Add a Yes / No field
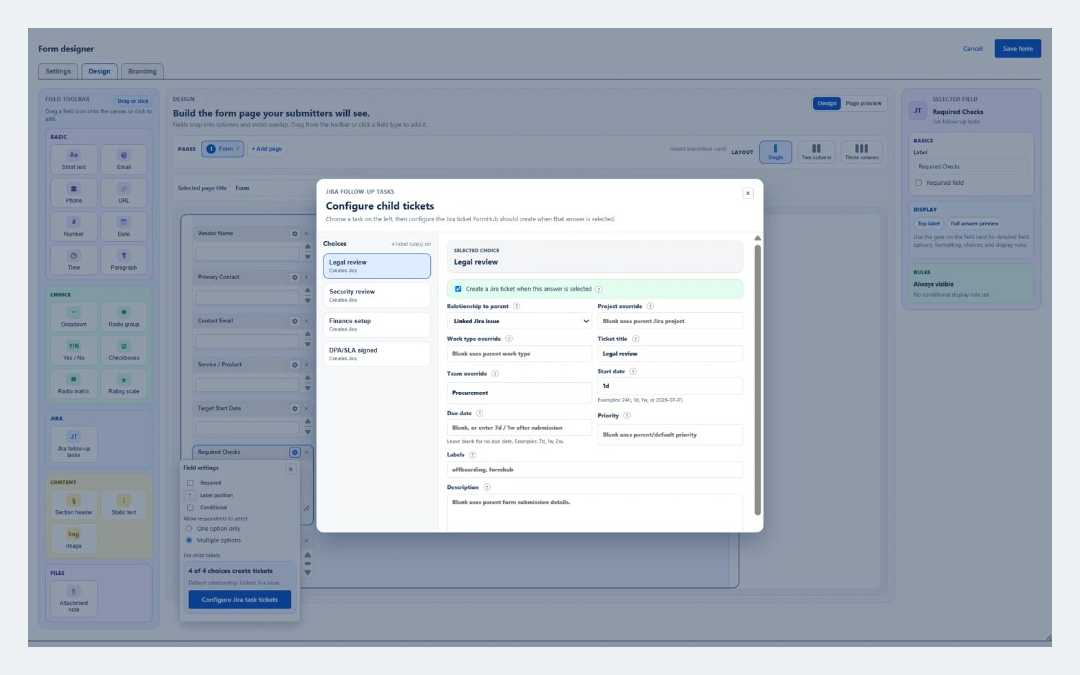 coord(74,351)
